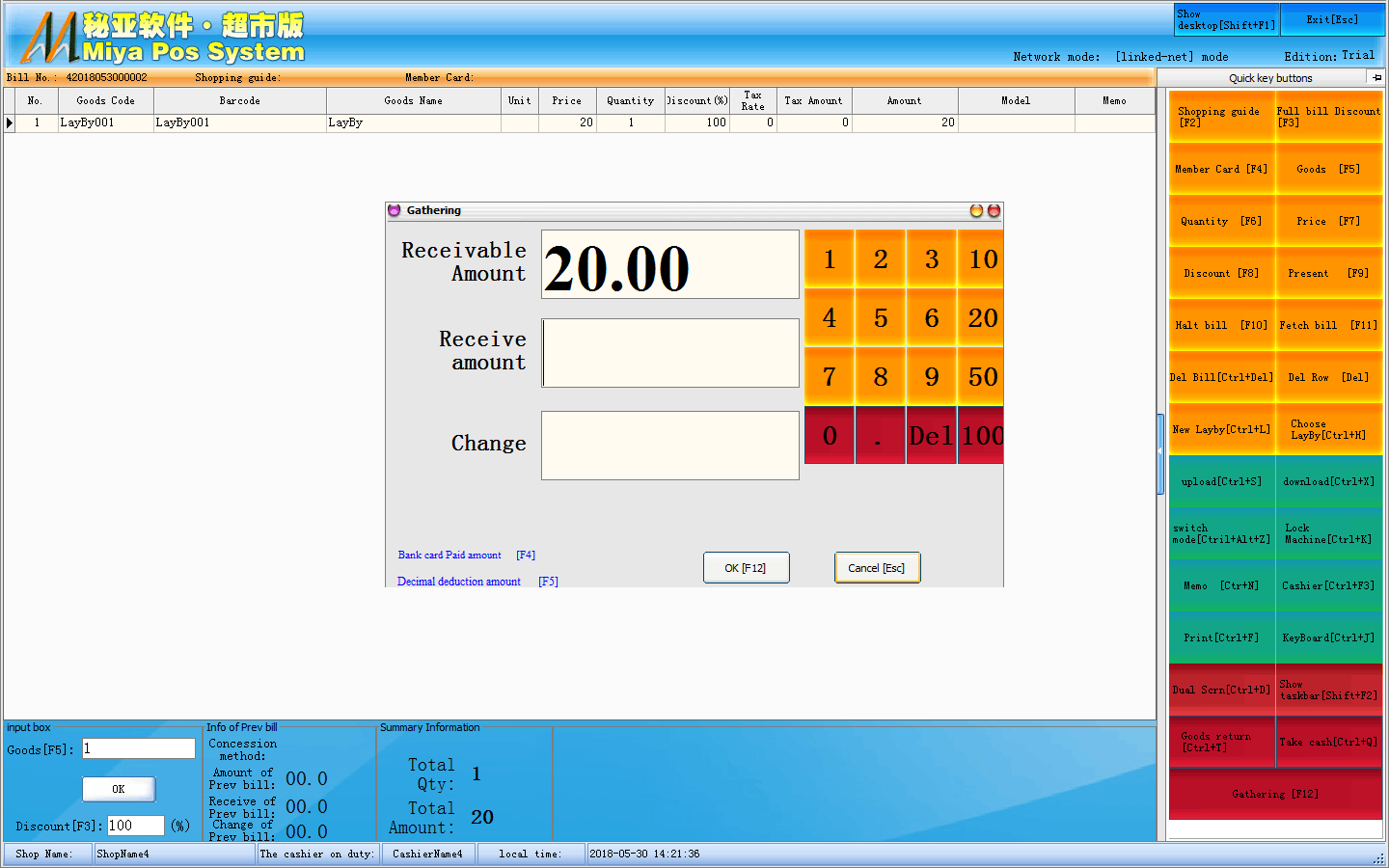Click the Del key on the keypad
Viewport: 1389px width, 868px height.
point(932,435)
